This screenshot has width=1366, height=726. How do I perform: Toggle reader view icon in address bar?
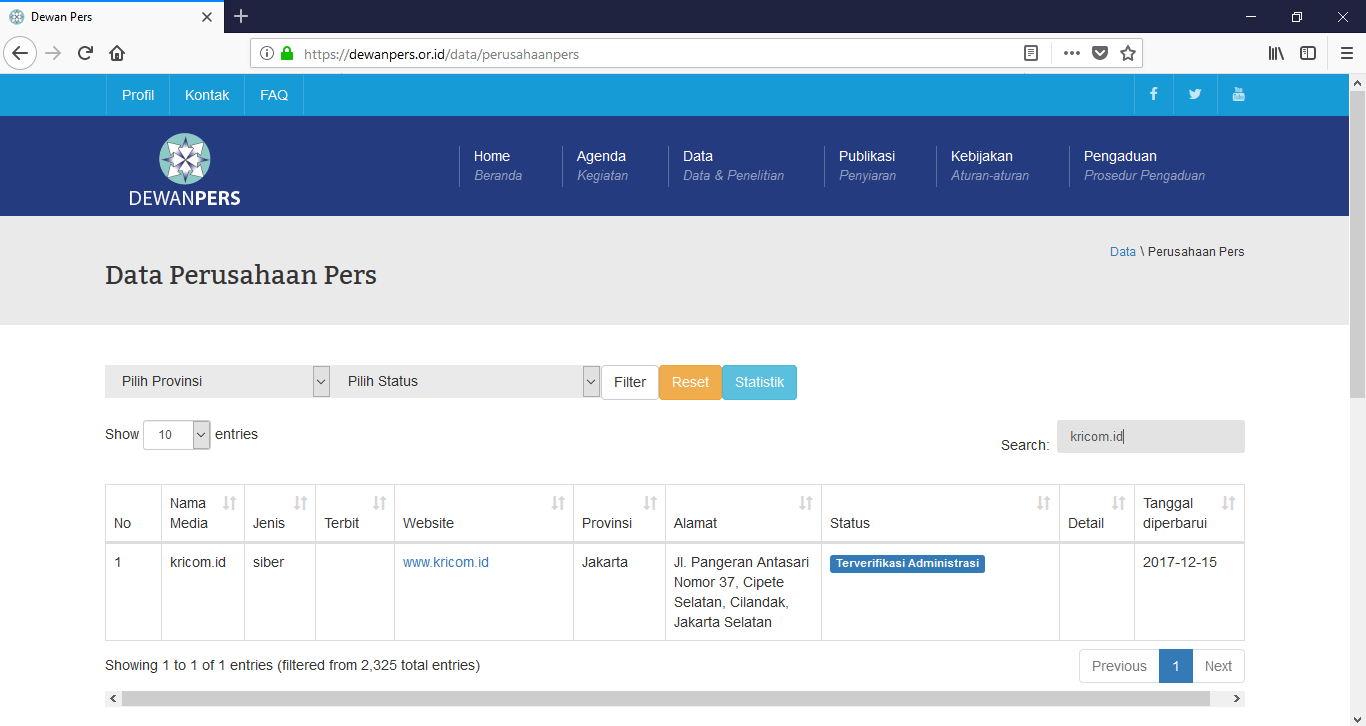click(1031, 54)
